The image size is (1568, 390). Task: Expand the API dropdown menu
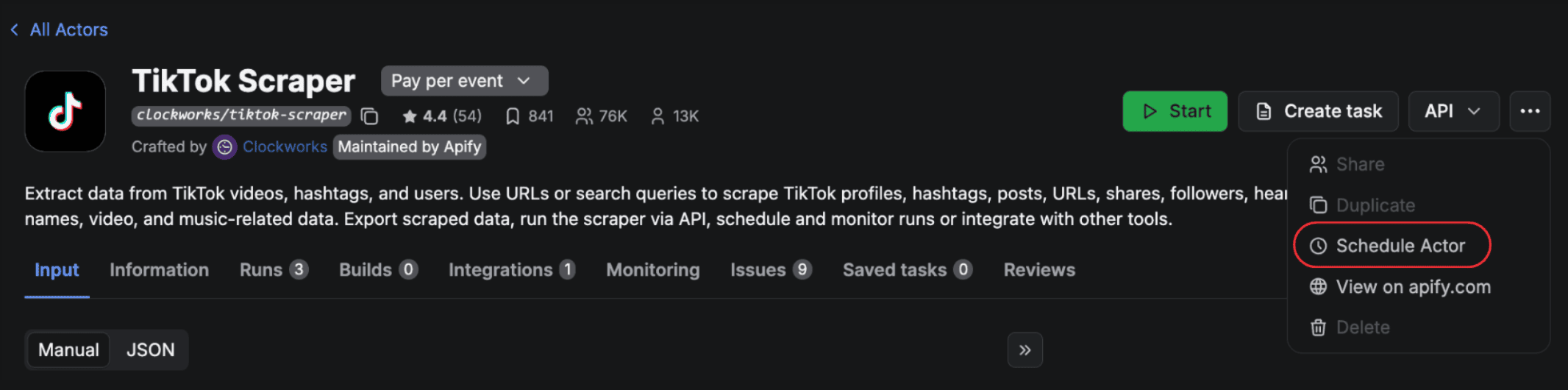(x=1453, y=111)
